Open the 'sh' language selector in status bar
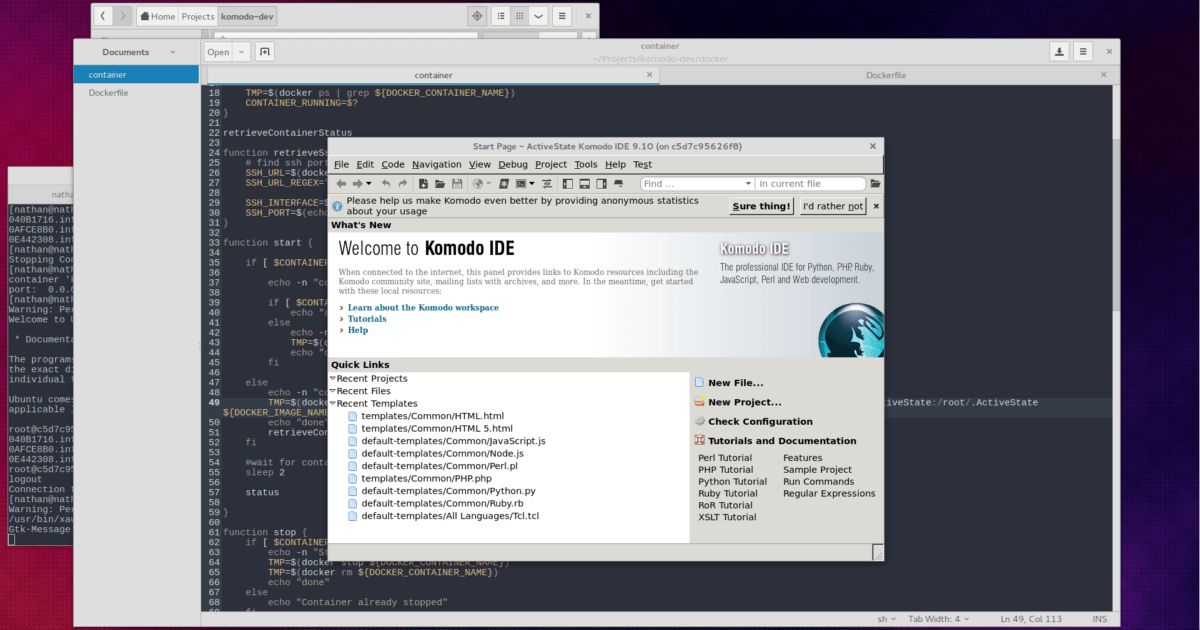The height and width of the screenshot is (630, 1200). [885, 620]
